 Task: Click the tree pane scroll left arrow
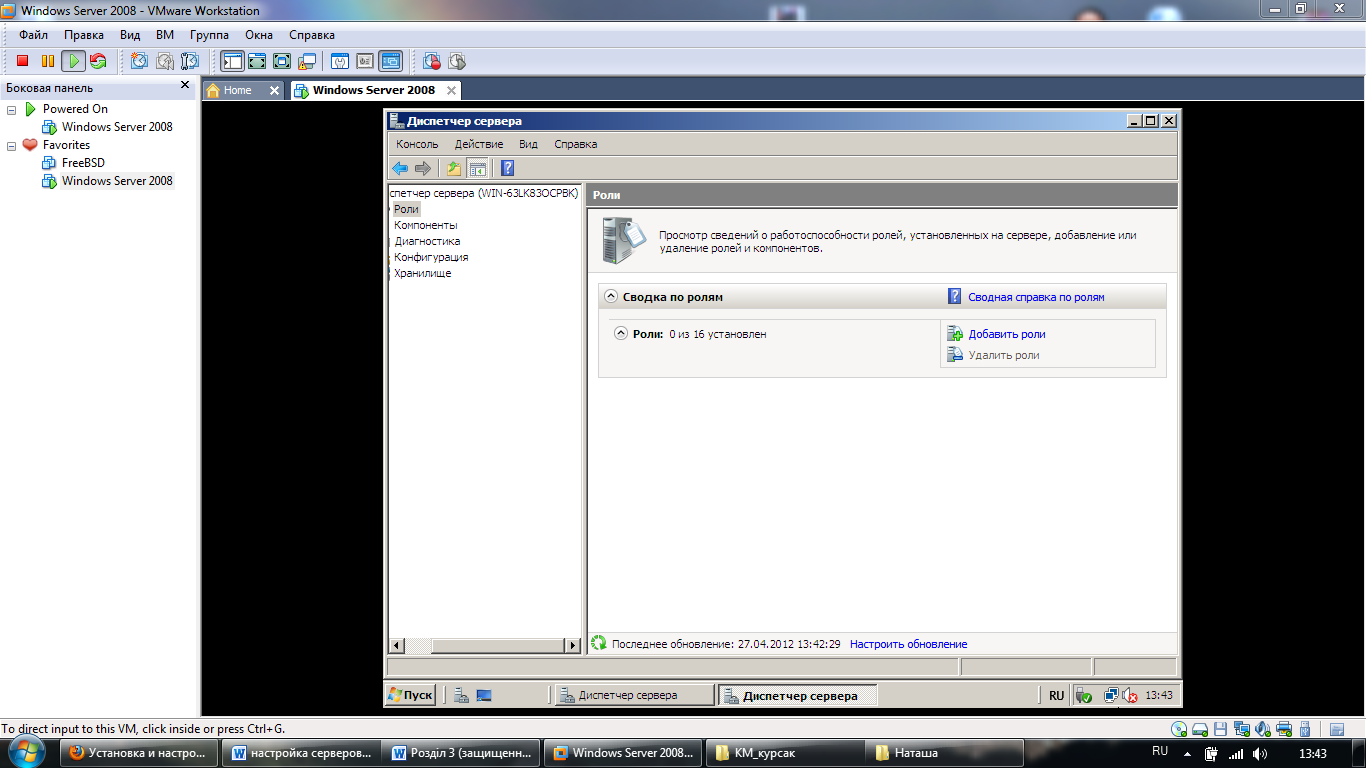tap(396, 646)
